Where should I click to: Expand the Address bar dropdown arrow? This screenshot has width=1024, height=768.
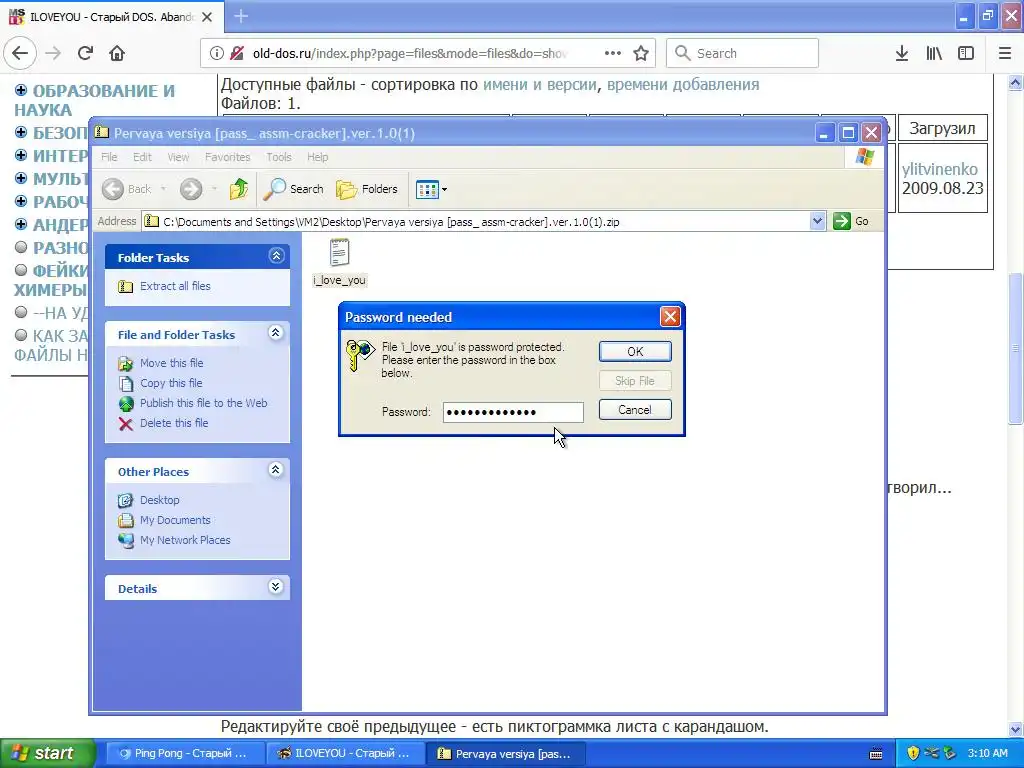pyautogui.click(x=817, y=221)
